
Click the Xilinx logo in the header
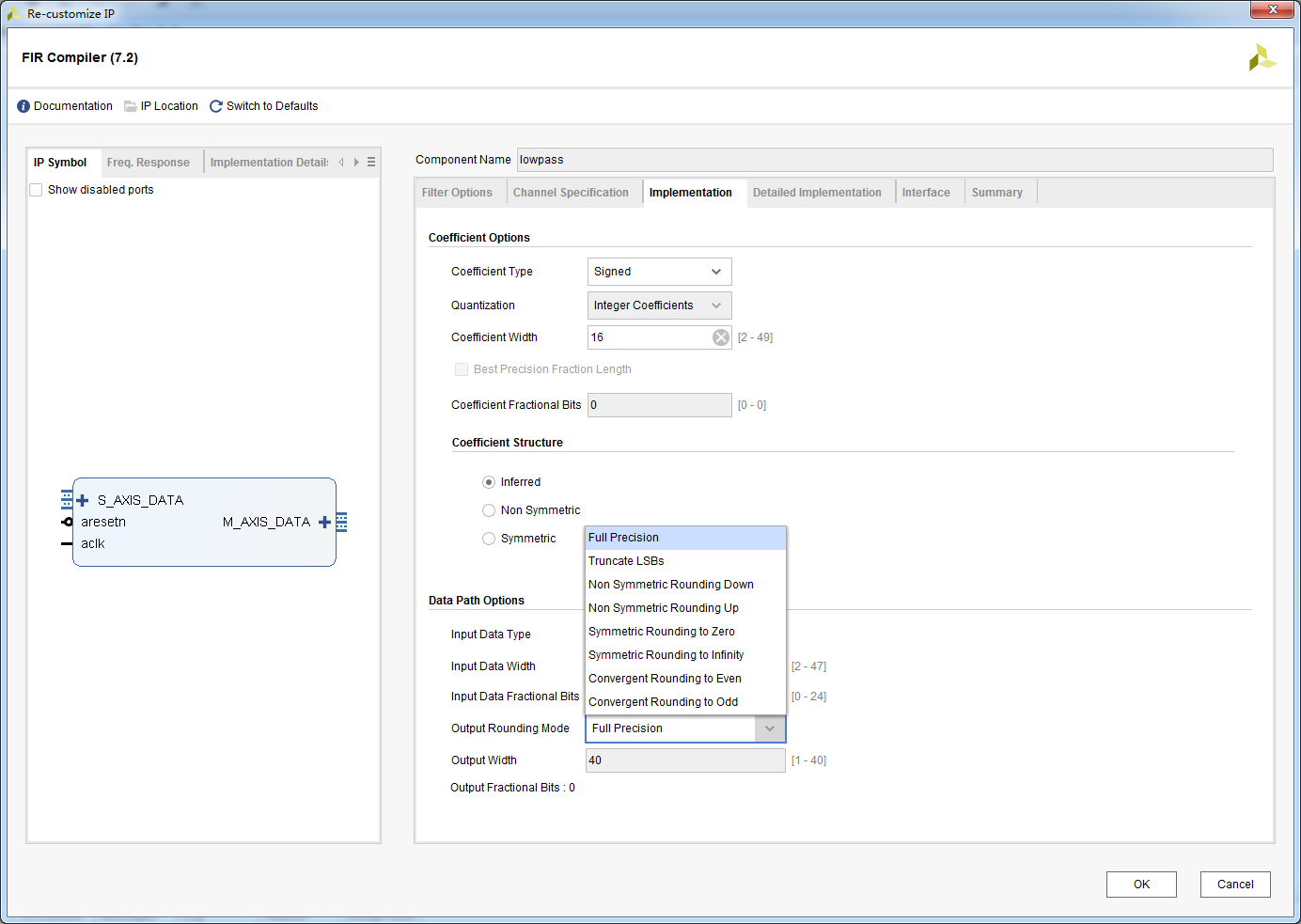[1262, 57]
